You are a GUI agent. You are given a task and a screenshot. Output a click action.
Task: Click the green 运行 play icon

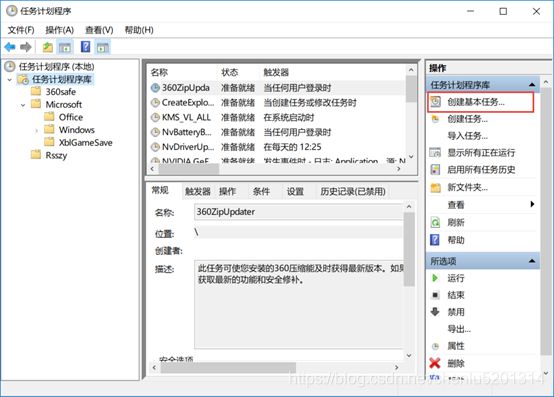point(435,278)
